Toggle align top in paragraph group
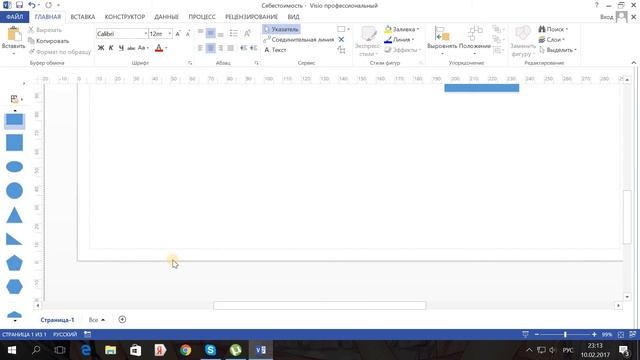 (x=200, y=33)
